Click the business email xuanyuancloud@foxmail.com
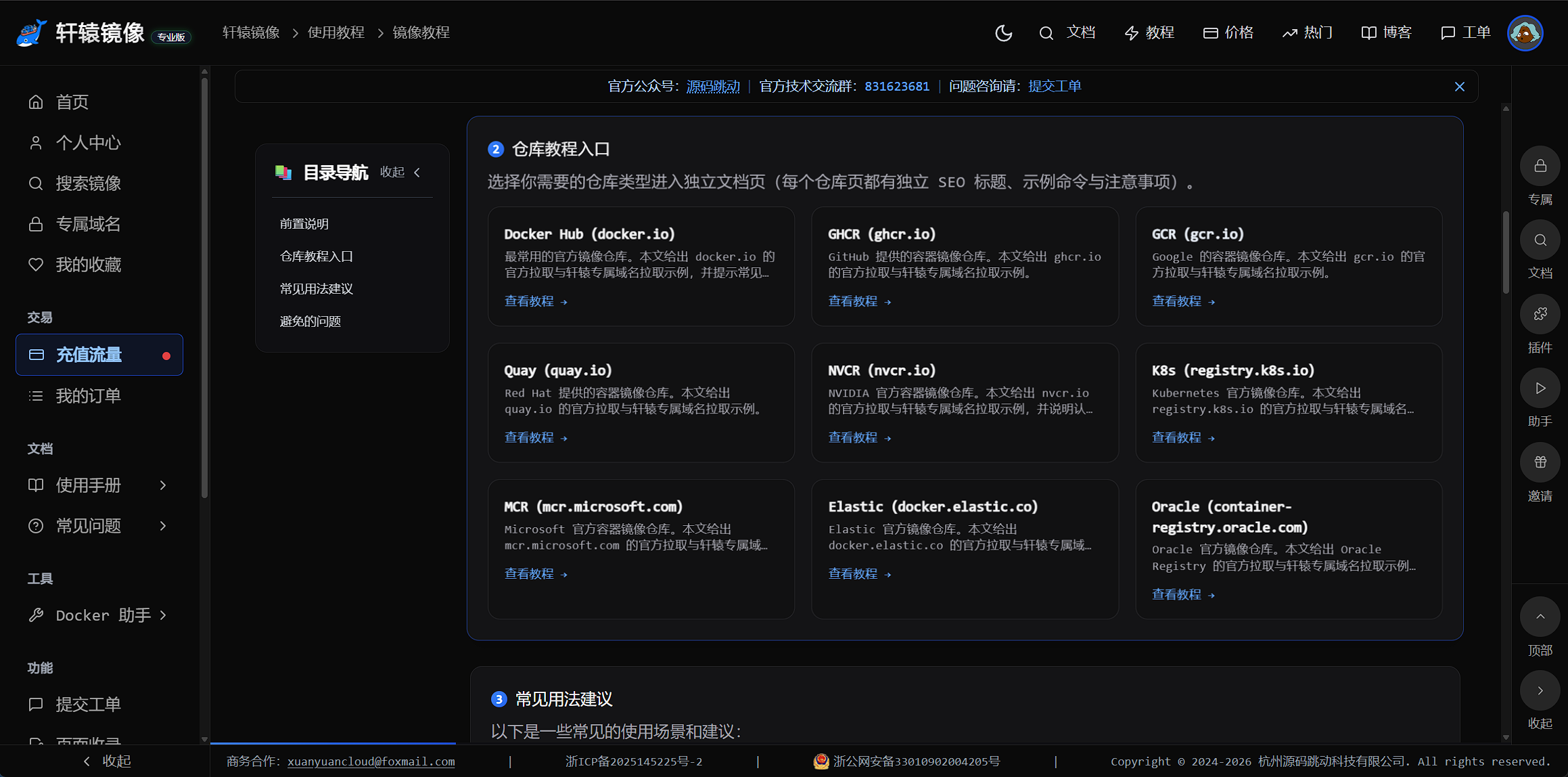This screenshot has height=777, width=1568. (371, 761)
